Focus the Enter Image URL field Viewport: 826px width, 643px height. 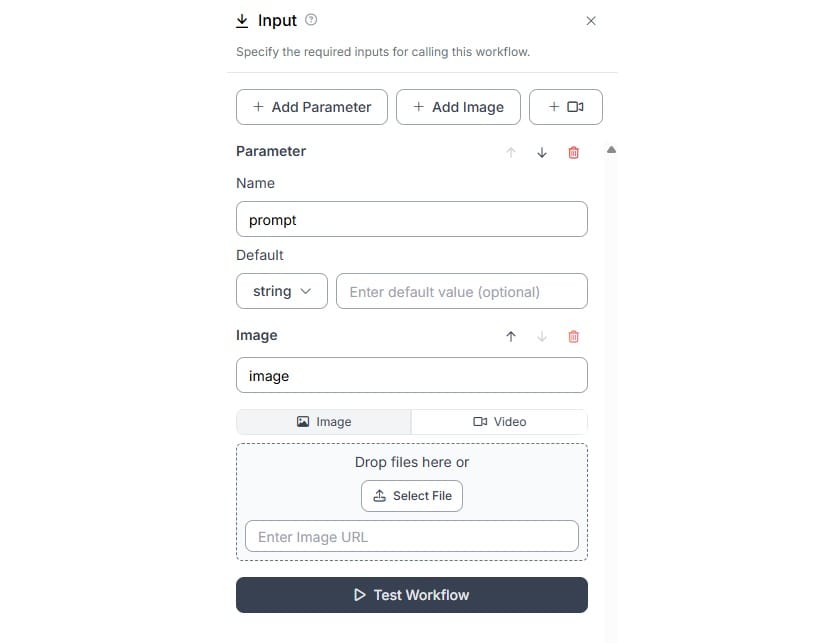tap(412, 537)
